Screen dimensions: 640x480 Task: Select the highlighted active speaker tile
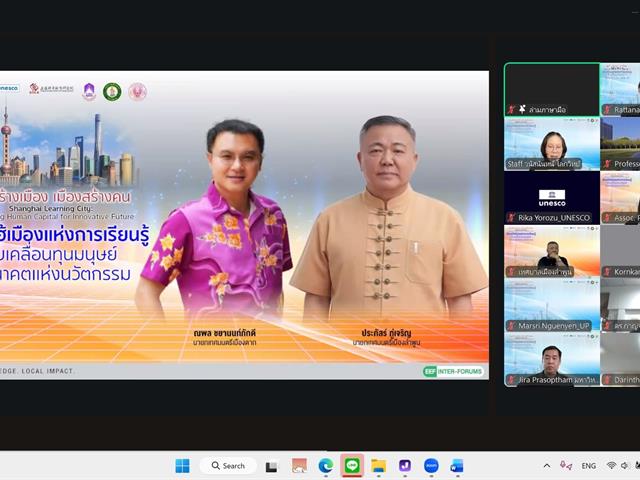pyautogui.click(x=551, y=89)
